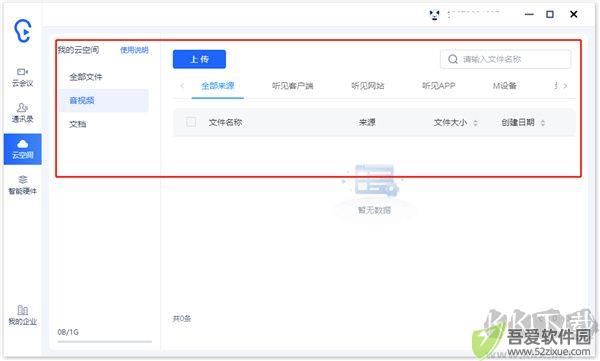Click 0B/1G storage usage text

click(68, 332)
